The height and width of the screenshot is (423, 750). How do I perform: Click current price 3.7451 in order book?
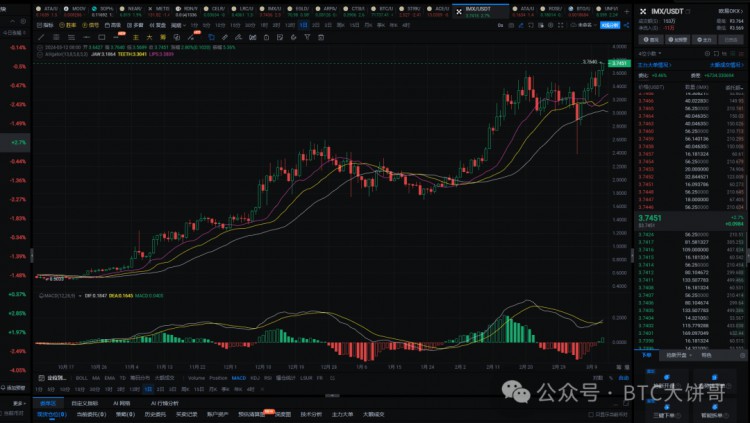pyautogui.click(x=650, y=218)
